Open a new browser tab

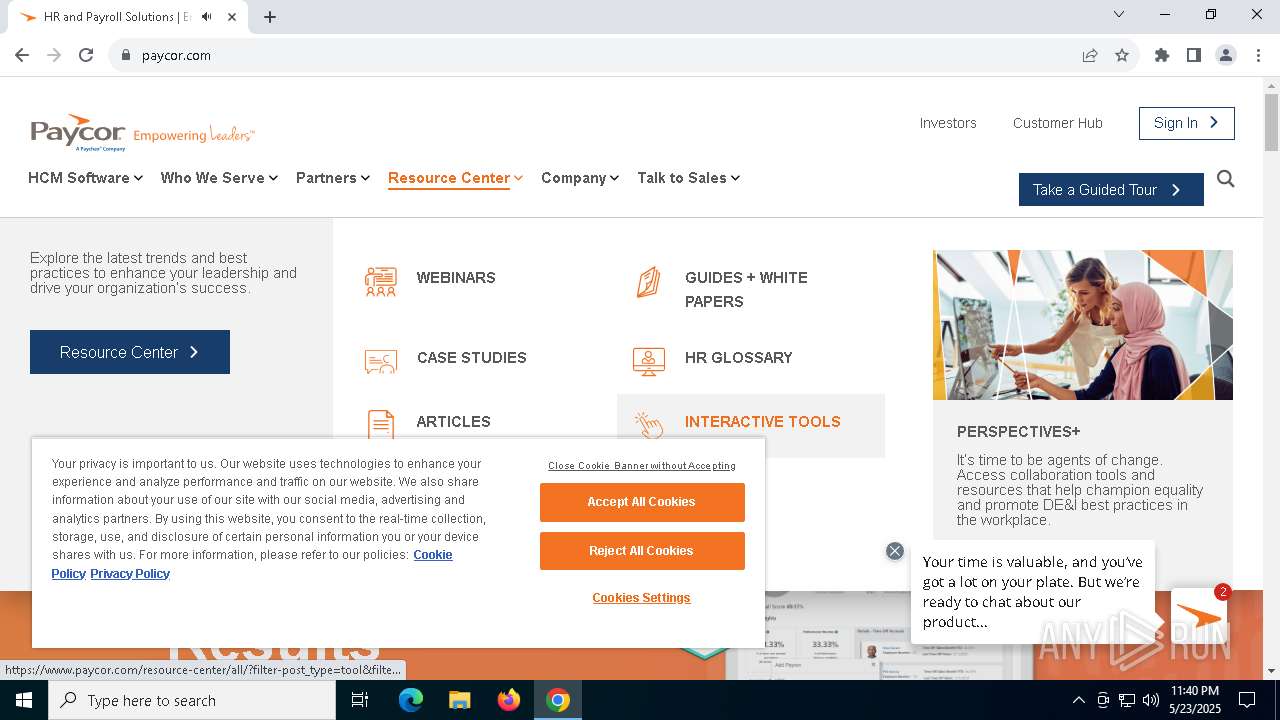point(270,16)
